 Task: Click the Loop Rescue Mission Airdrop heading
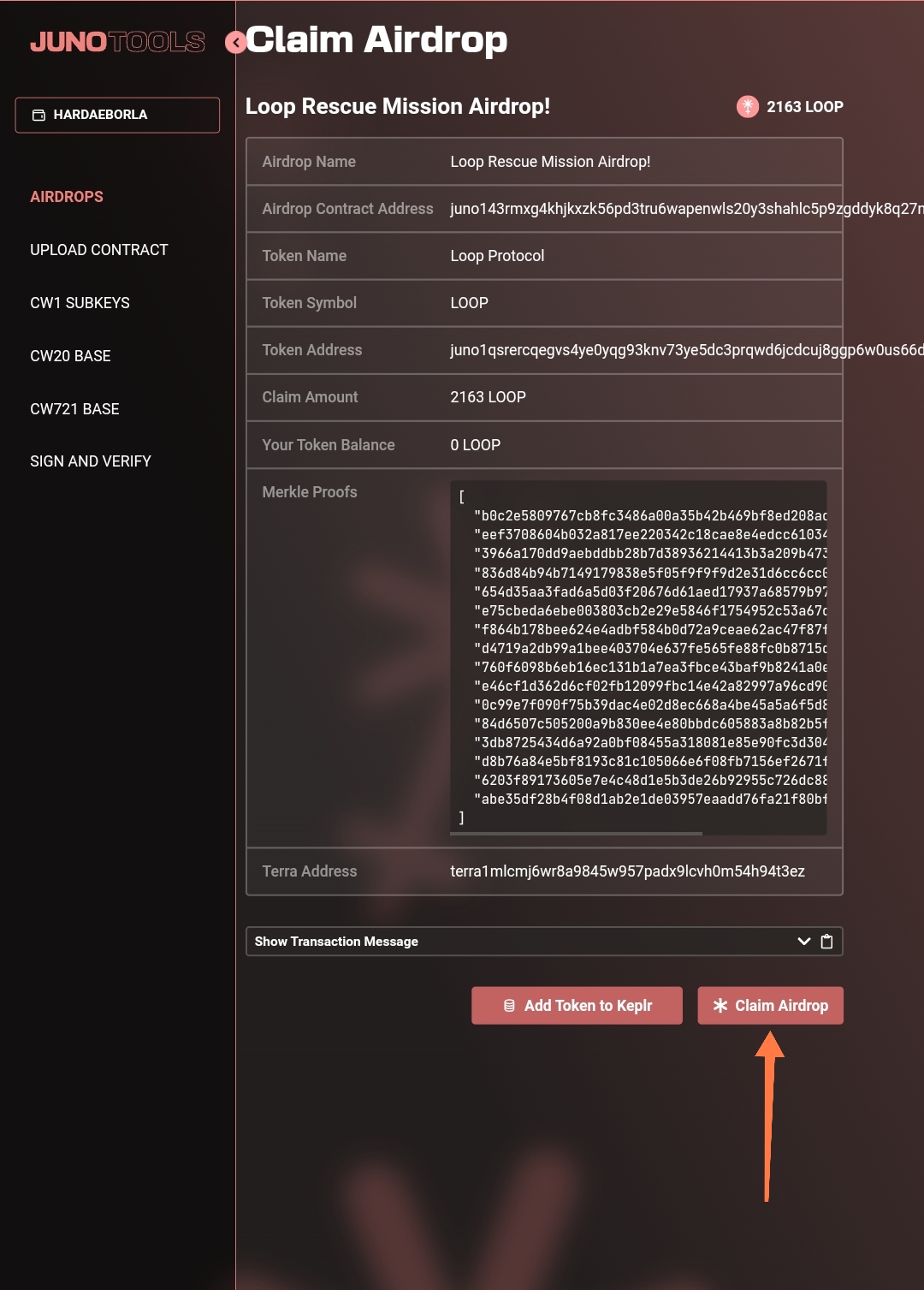tap(398, 106)
